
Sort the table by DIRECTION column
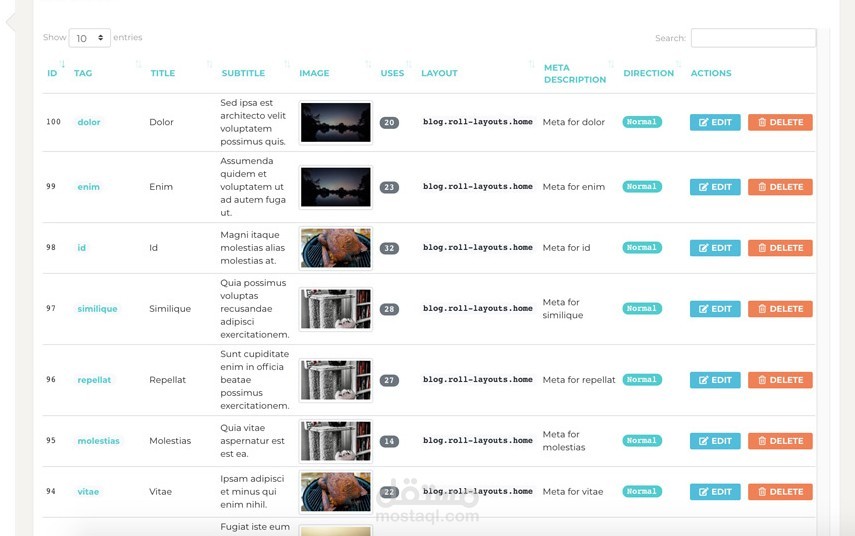tap(648, 73)
